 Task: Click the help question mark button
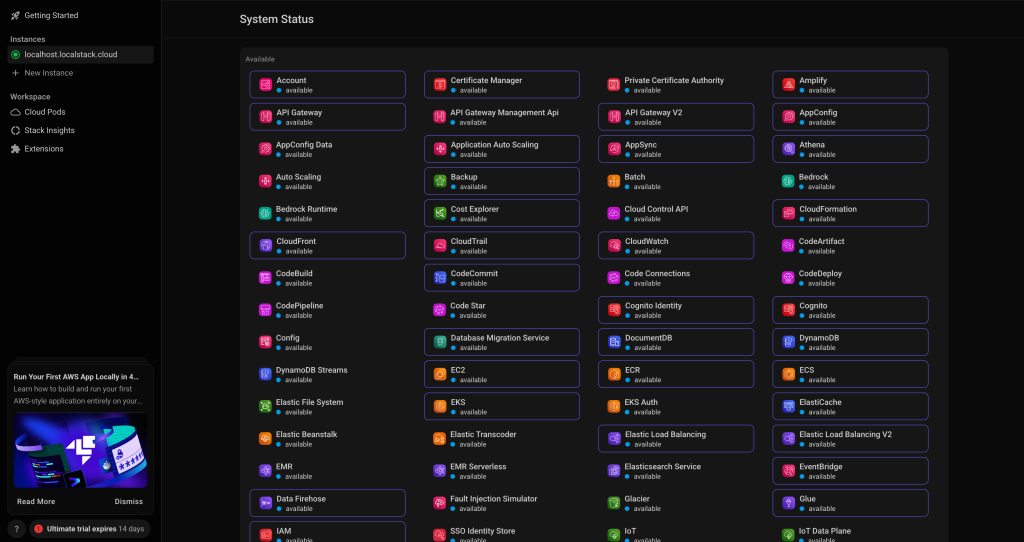[x=16, y=528]
